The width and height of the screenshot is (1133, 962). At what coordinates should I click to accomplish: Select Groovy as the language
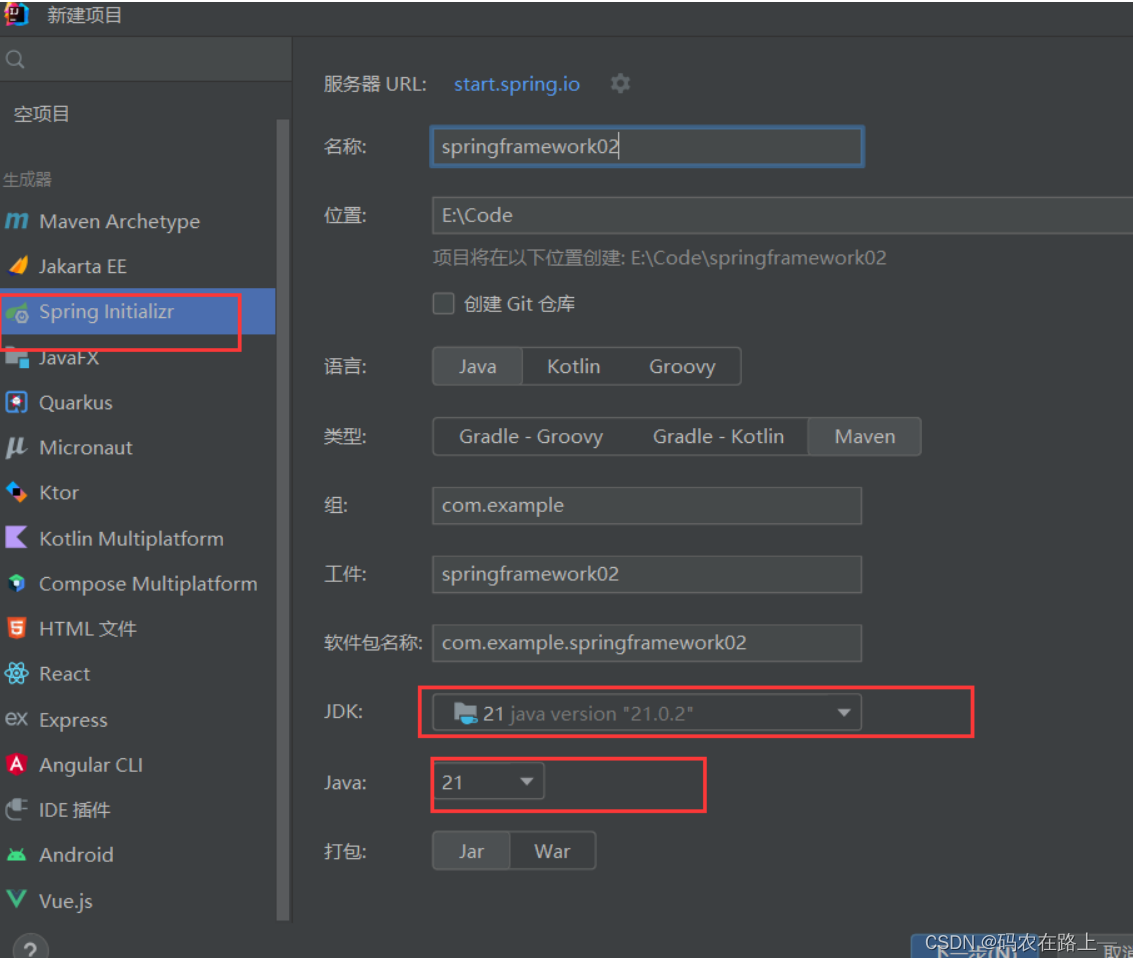click(682, 366)
